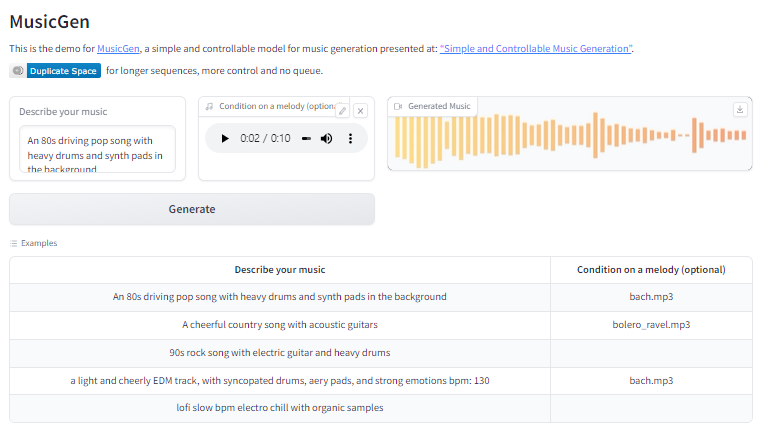Remove the uploaded melody file
The height and width of the screenshot is (429, 770).
point(360,111)
